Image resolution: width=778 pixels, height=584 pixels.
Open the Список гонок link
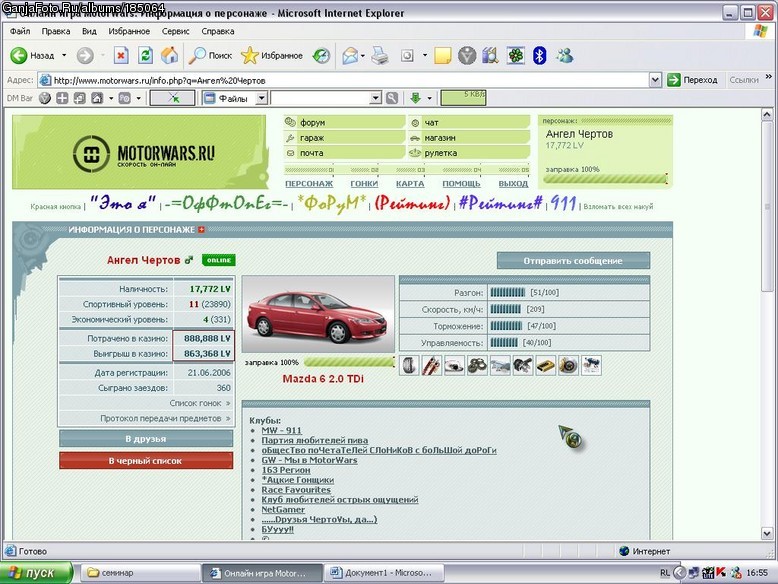[200, 403]
